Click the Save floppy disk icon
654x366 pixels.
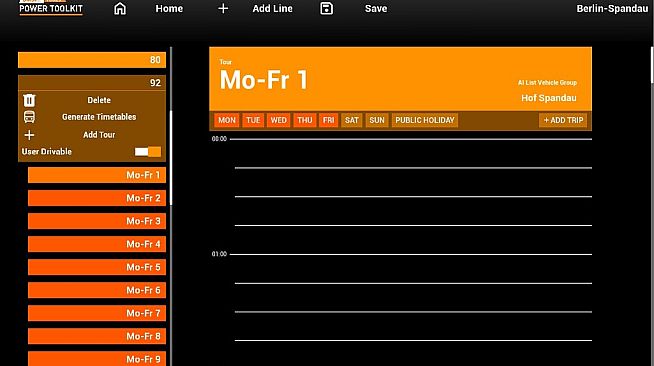(326, 8)
